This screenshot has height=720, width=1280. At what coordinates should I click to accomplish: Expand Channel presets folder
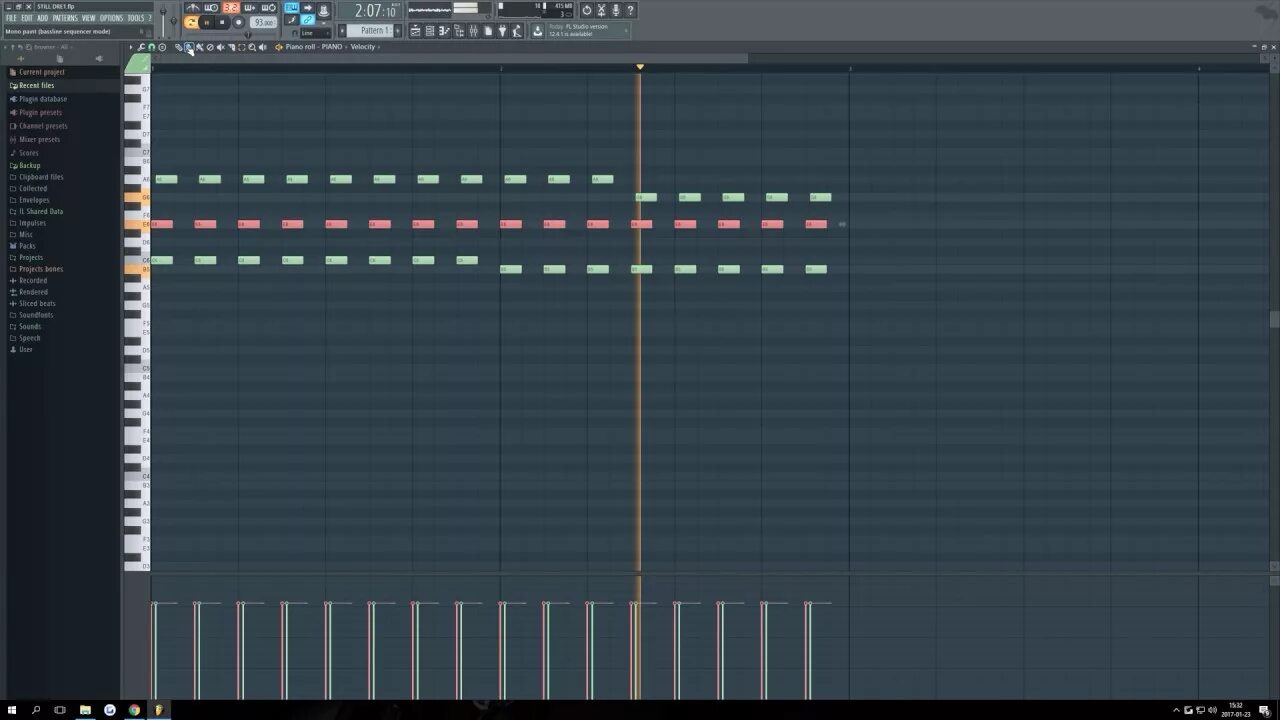43,126
